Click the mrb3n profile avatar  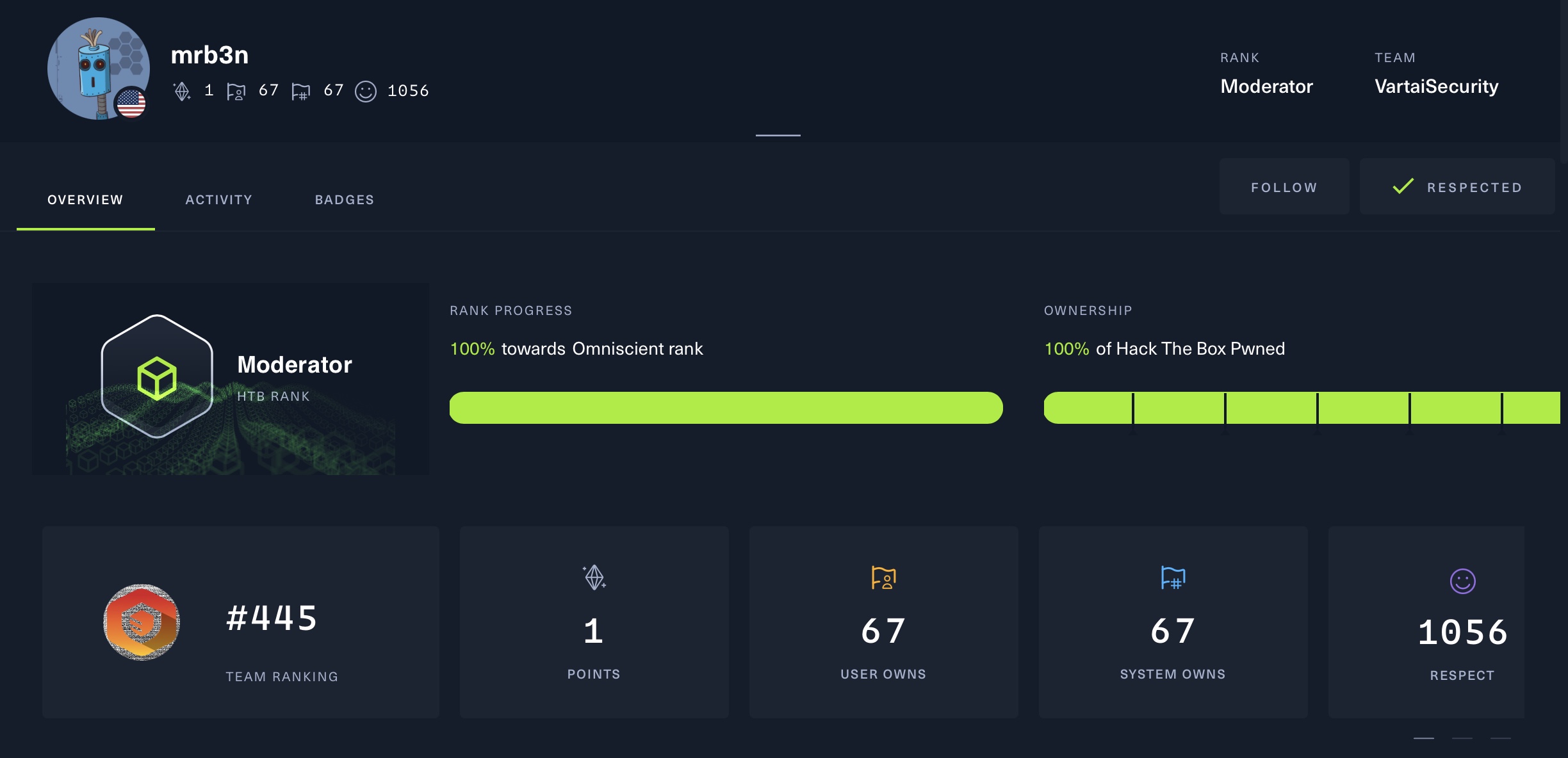(x=98, y=69)
